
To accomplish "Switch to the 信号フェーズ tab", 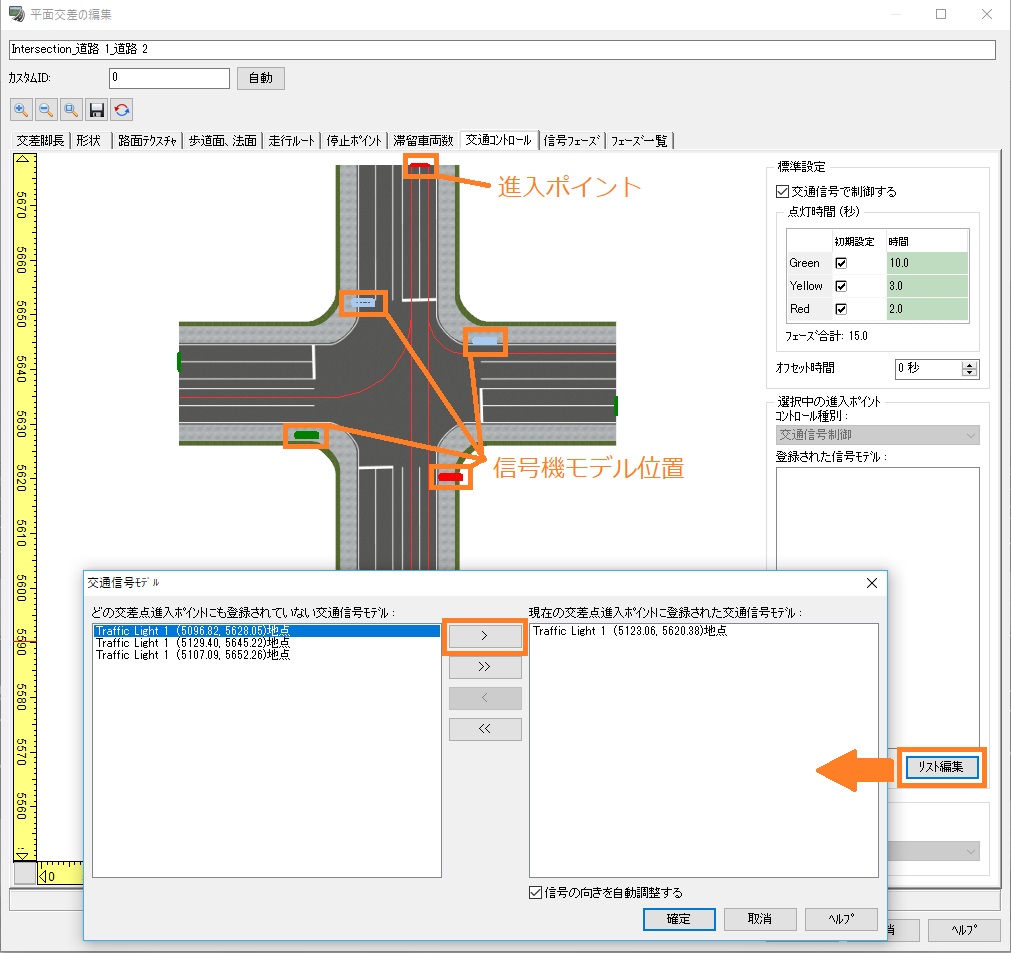I will [x=573, y=141].
